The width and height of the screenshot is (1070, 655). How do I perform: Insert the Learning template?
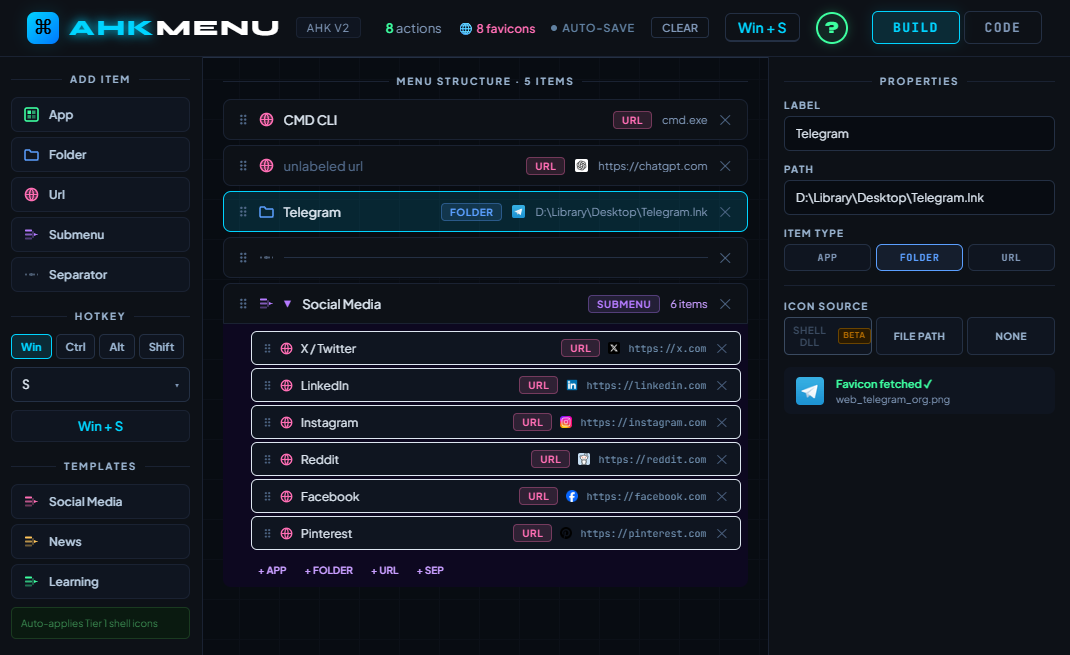pos(100,581)
